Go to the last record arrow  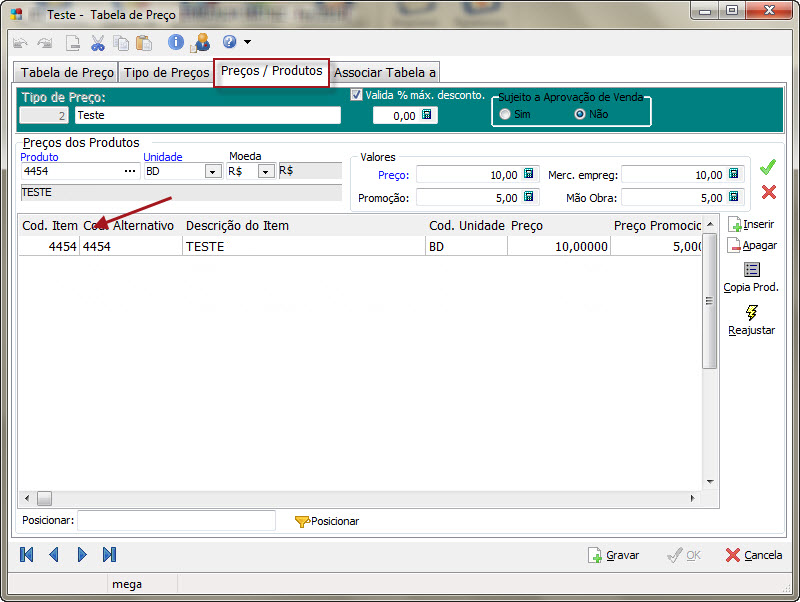click(110, 554)
